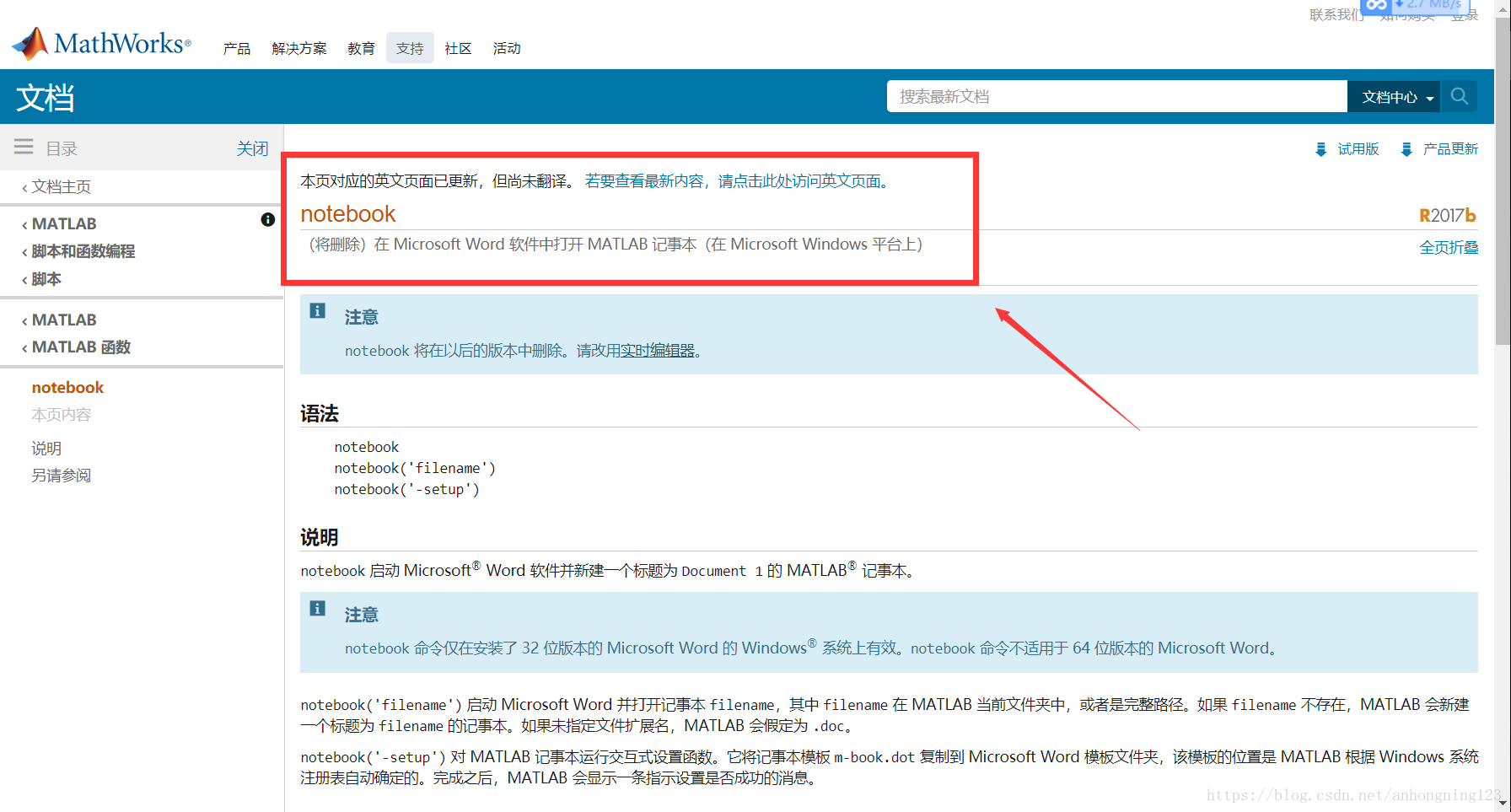Follow the link to view English page

(736, 181)
